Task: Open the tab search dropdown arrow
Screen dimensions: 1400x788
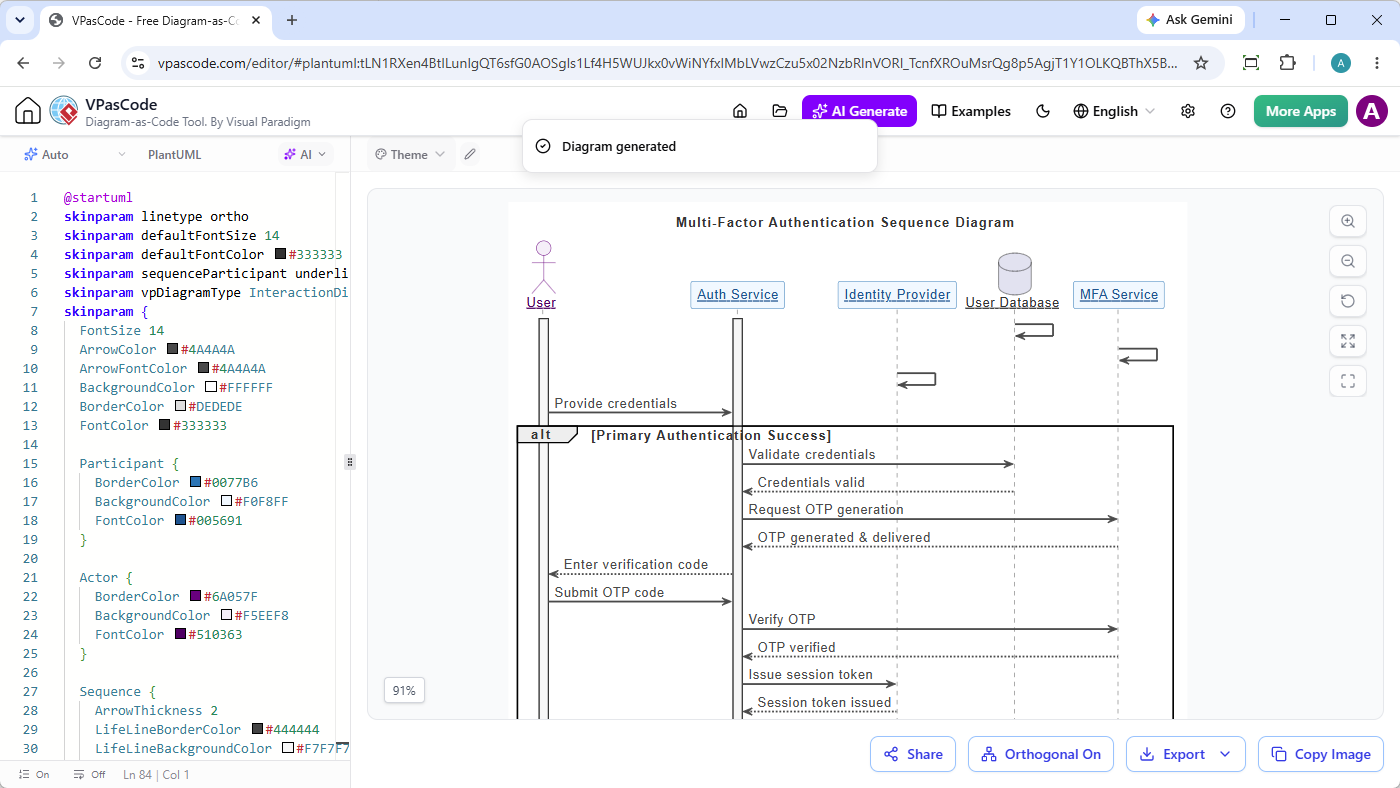Action: 20,20
